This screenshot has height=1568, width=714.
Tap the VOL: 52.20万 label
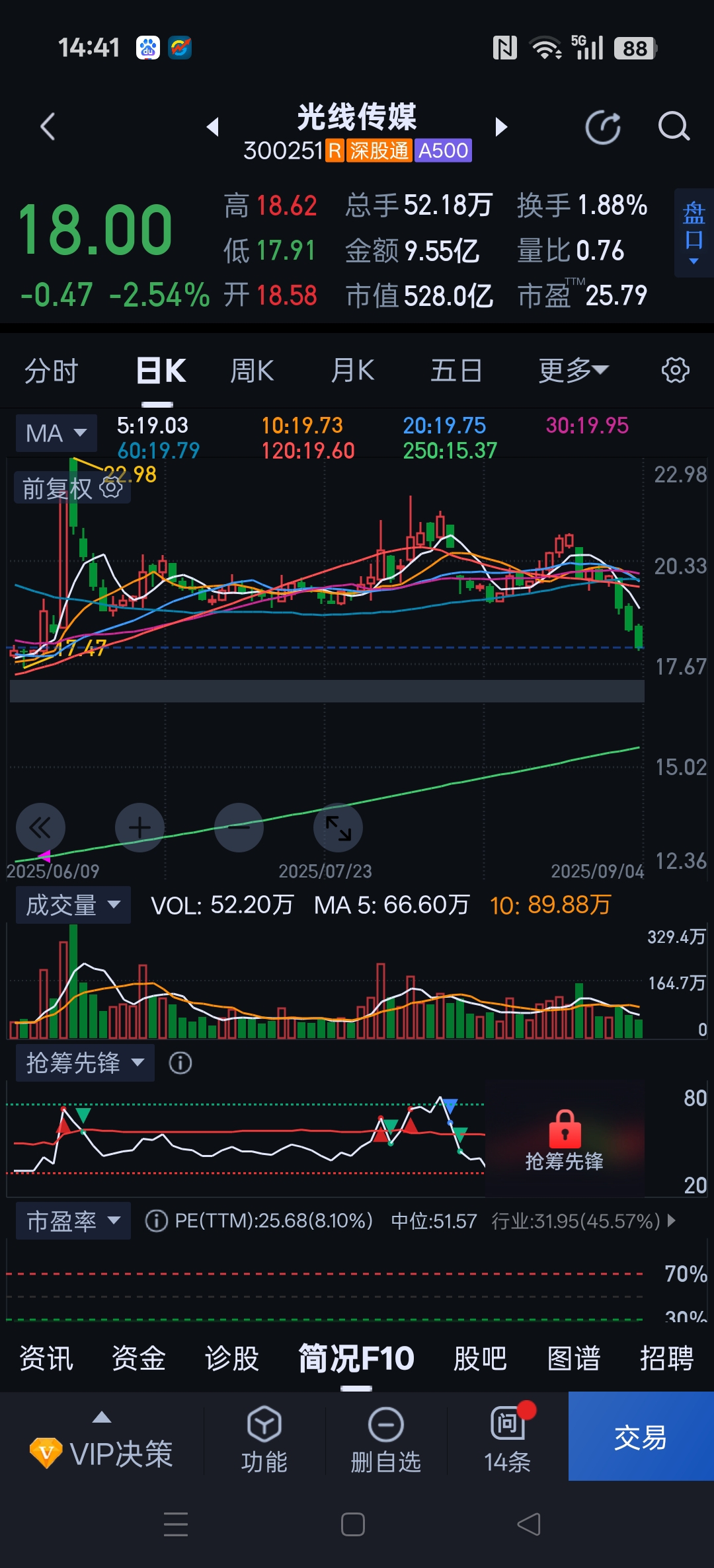[222, 905]
